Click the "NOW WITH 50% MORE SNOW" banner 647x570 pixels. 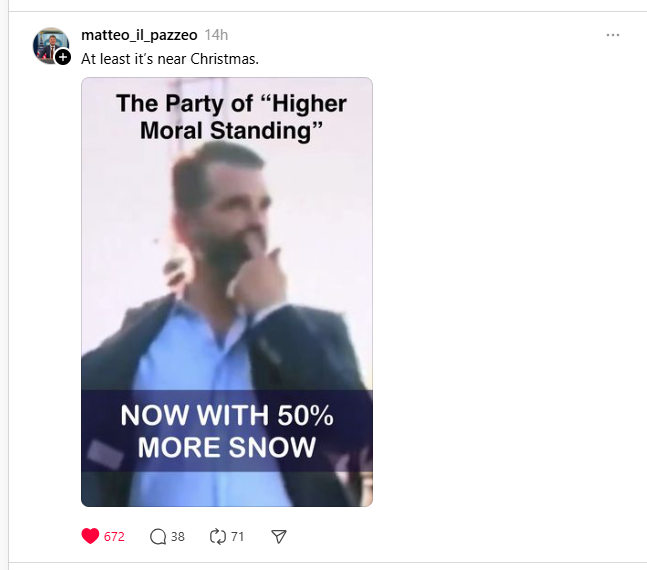click(227, 431)
